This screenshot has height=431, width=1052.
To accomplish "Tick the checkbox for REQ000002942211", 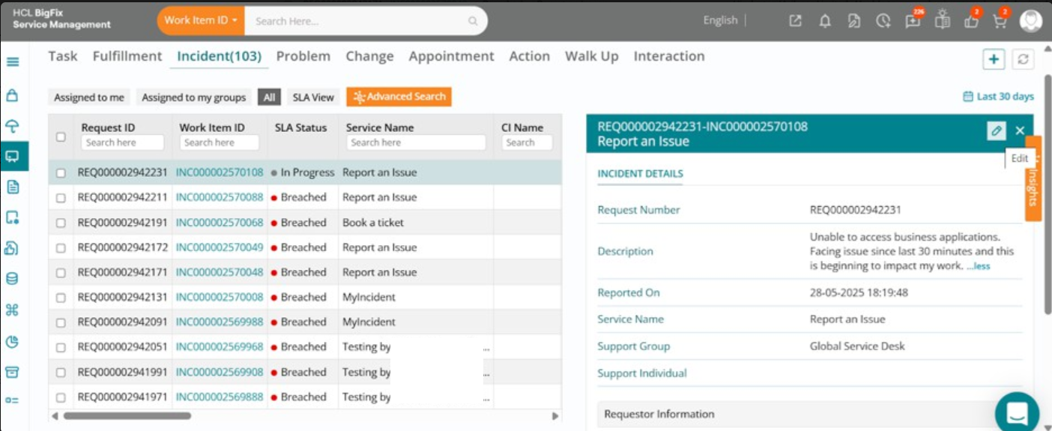I will (x=61, y=198).
